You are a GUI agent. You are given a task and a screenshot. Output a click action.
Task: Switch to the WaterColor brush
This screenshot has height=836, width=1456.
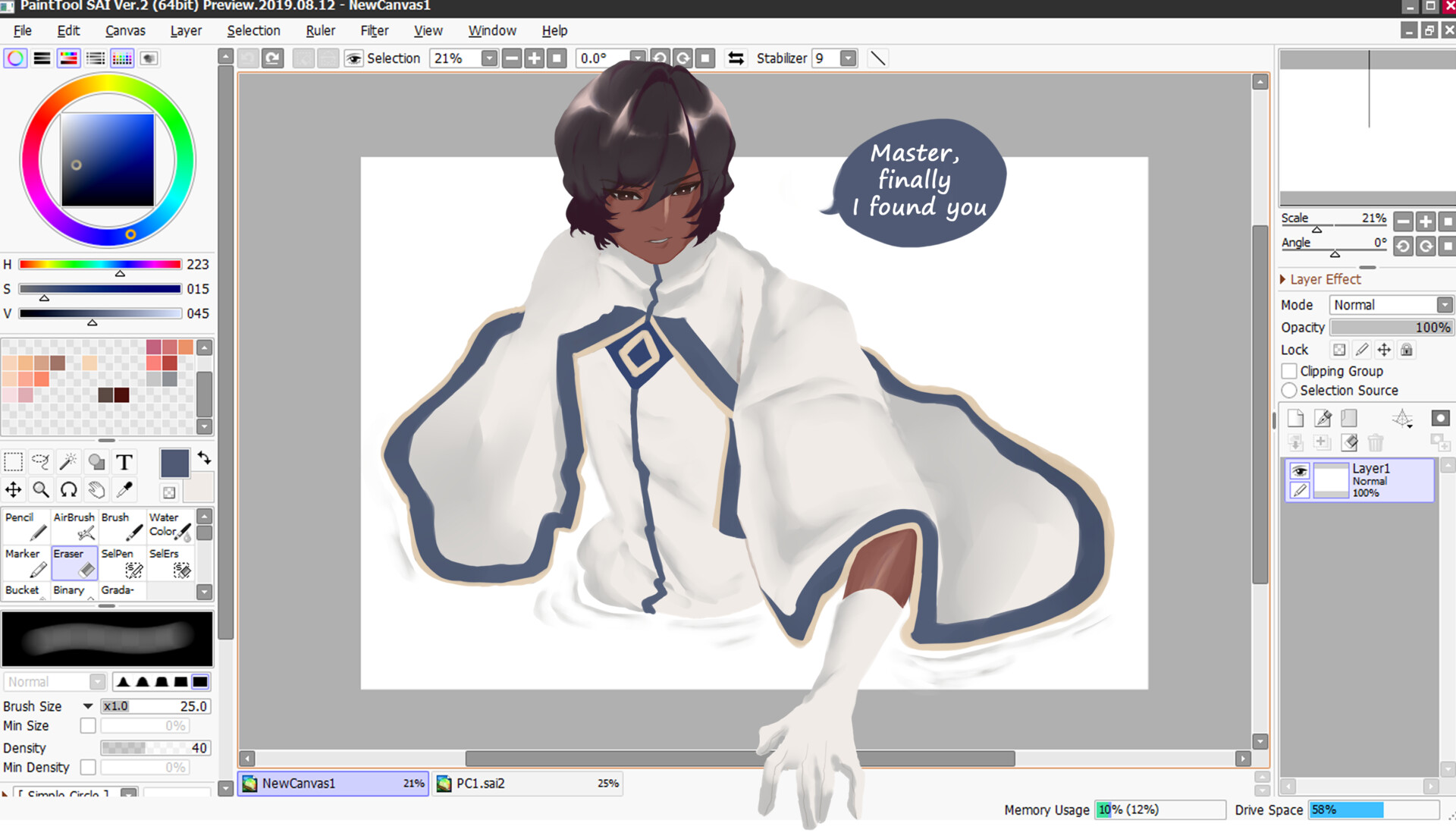coord(168,526)
